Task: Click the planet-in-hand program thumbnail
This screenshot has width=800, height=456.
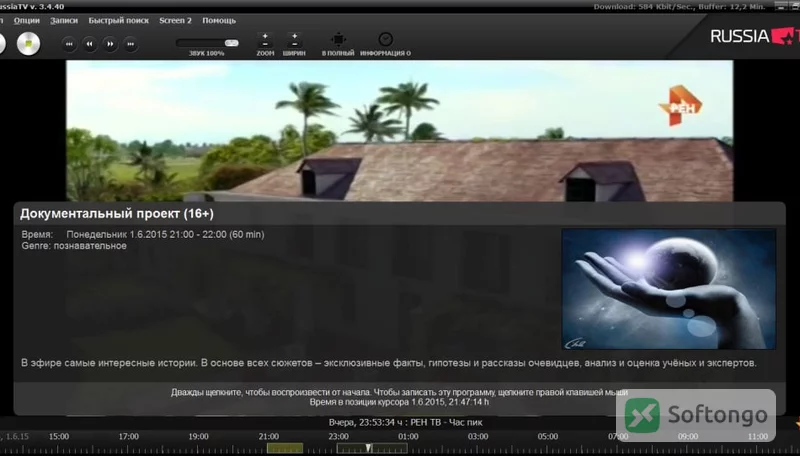Action: pos(669,289)
